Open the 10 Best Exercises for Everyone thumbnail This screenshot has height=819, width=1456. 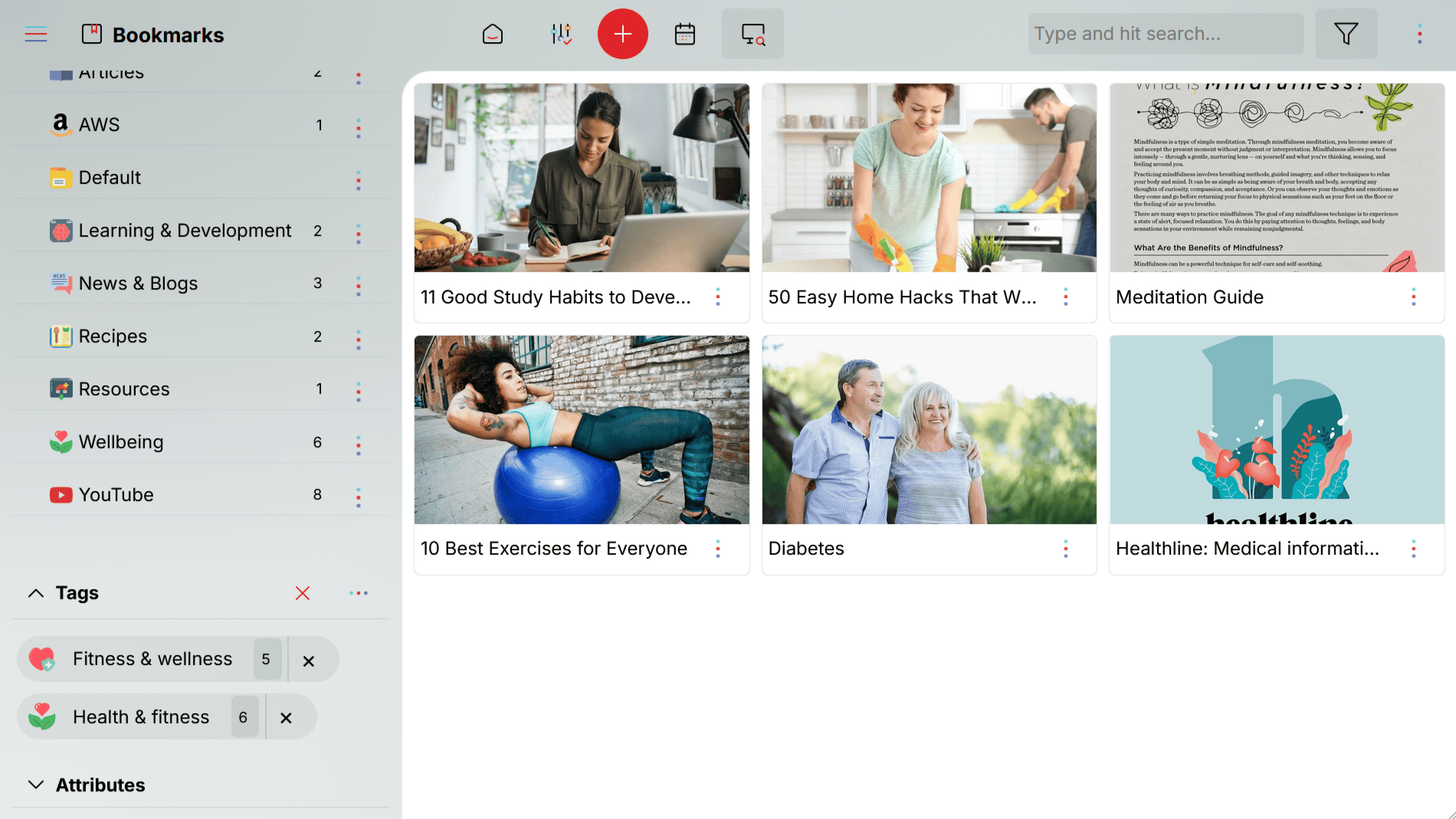pos(581,430)
